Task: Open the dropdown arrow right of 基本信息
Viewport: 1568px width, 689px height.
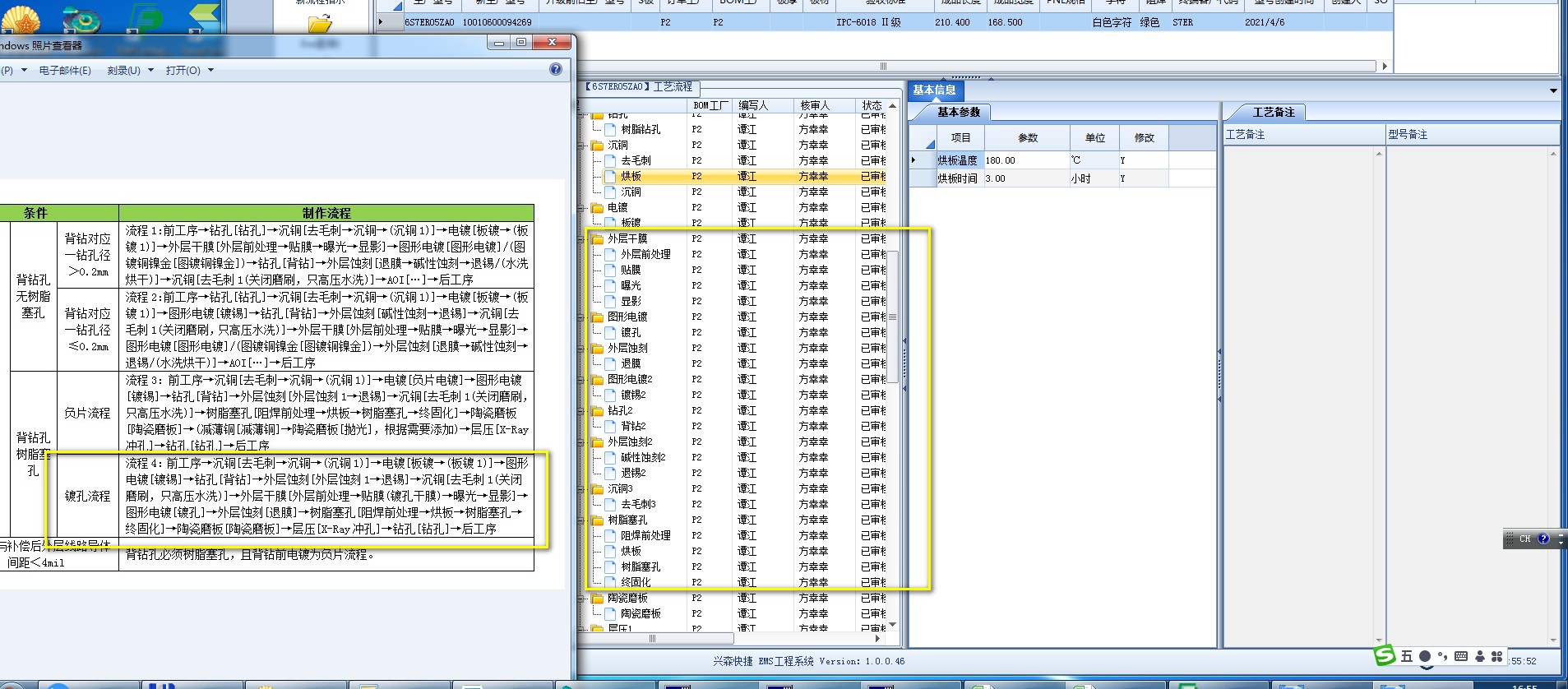Action: [1552, 90]
